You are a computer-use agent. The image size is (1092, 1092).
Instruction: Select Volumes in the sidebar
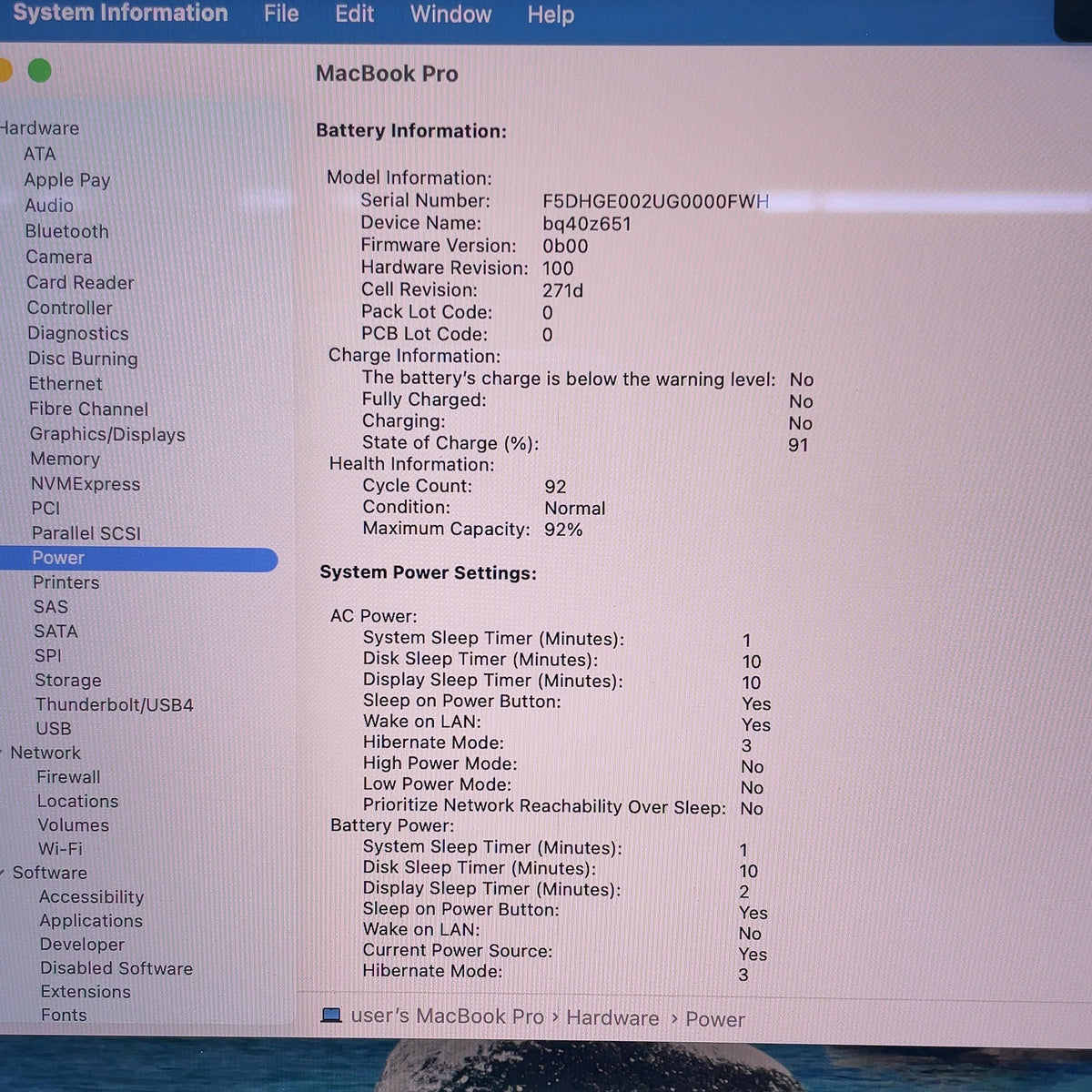(x=74, y=825)
